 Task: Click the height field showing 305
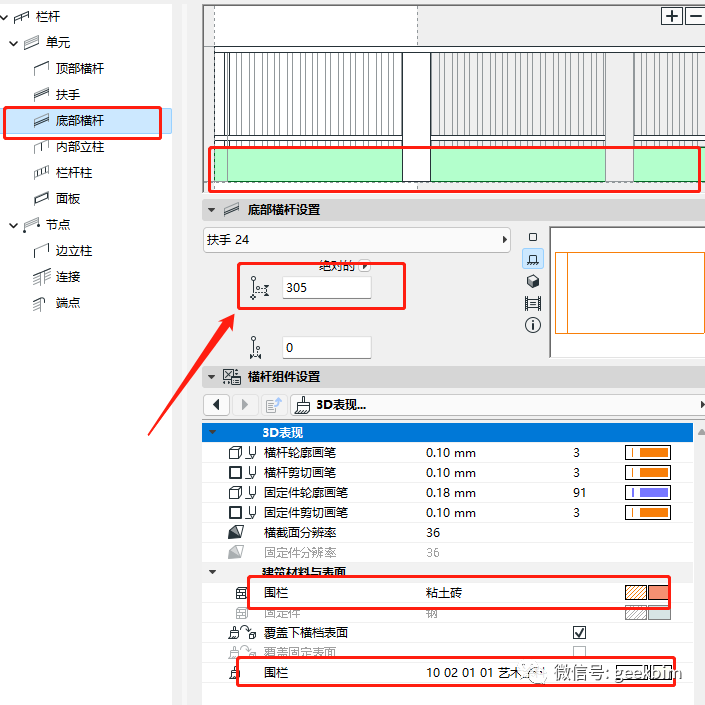tap(326, 287)
